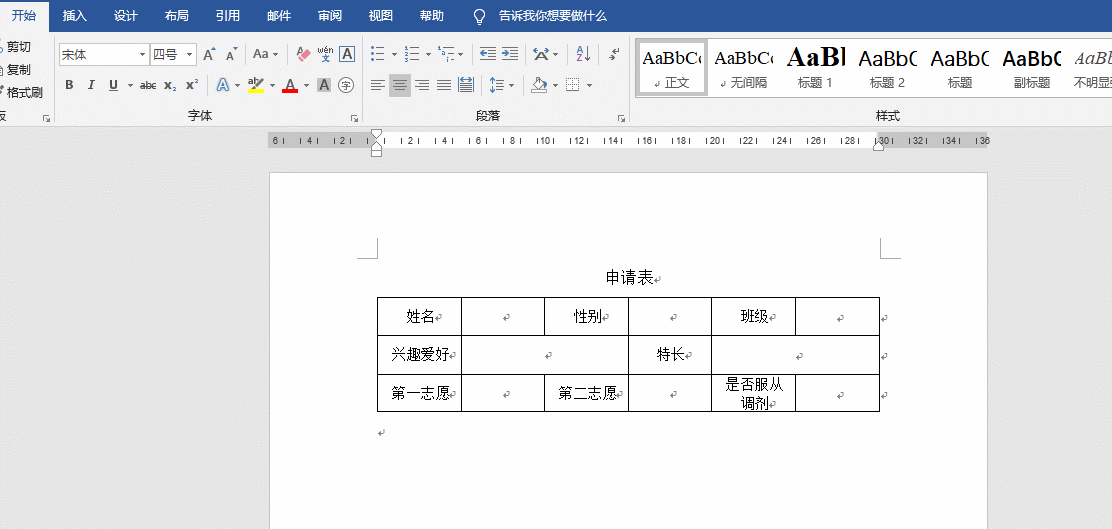Open Asian layout text options
This screenshot has height=529, width=1112.
click(x=541, y=54)
